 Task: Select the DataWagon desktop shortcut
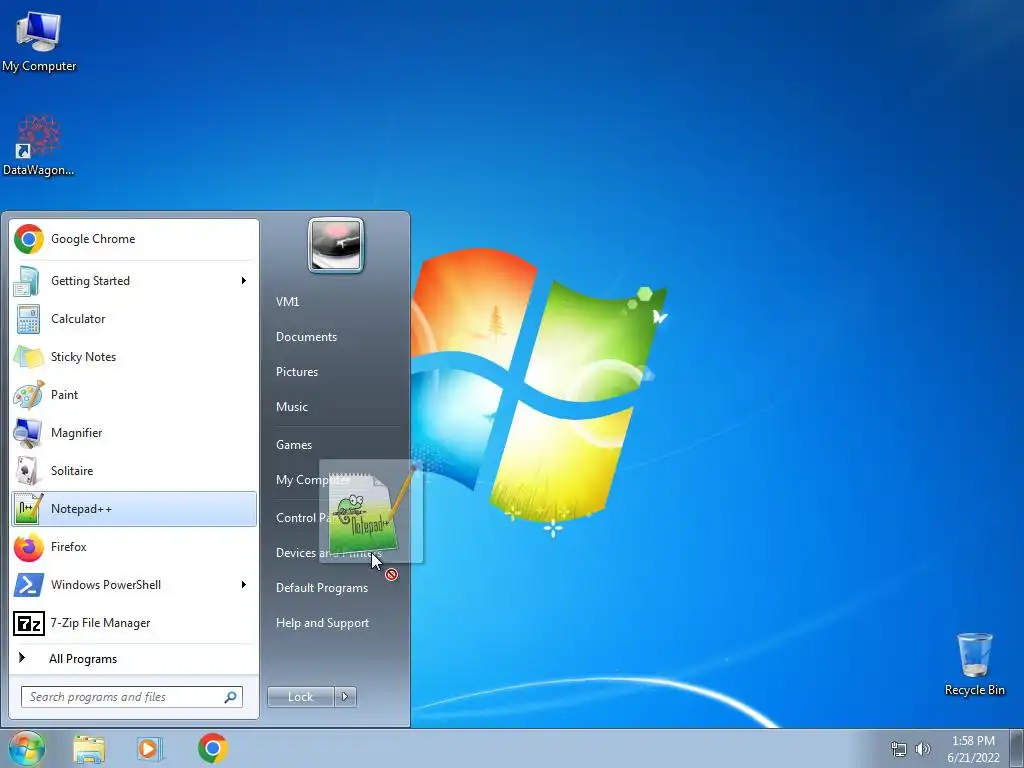coord(39,146)
